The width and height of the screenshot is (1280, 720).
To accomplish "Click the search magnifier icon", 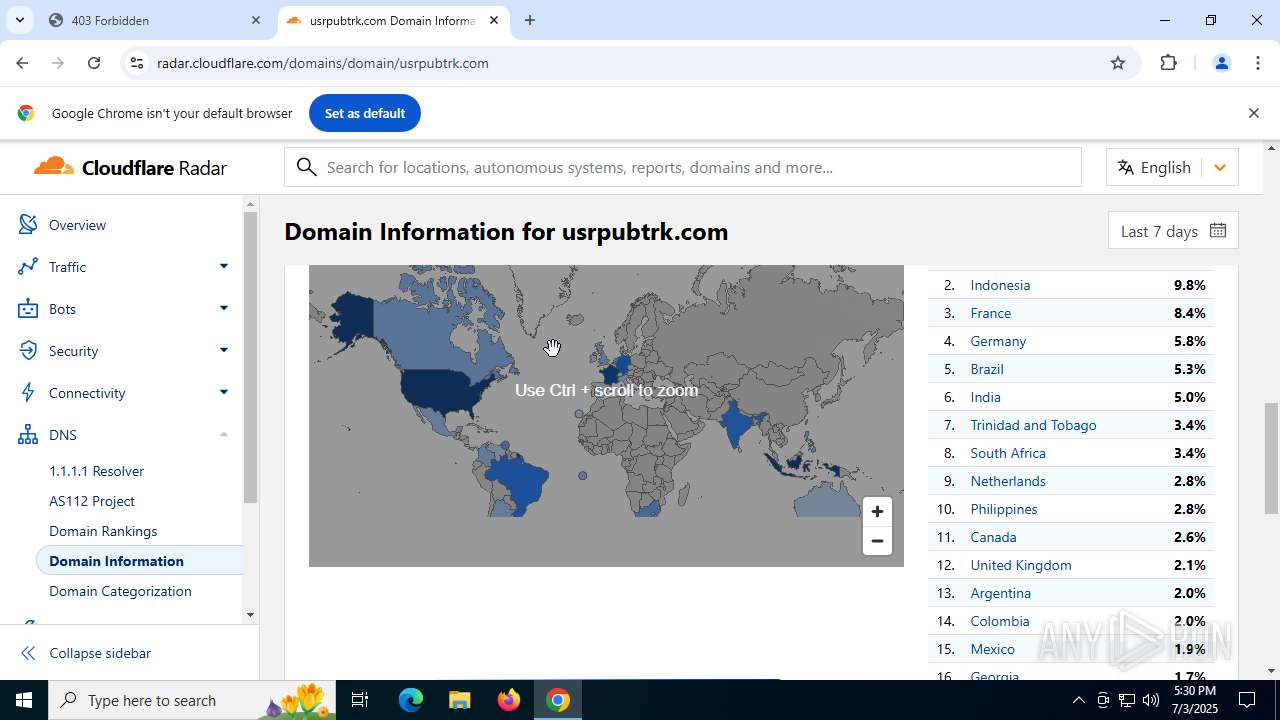I will click(x=307, y=167).
